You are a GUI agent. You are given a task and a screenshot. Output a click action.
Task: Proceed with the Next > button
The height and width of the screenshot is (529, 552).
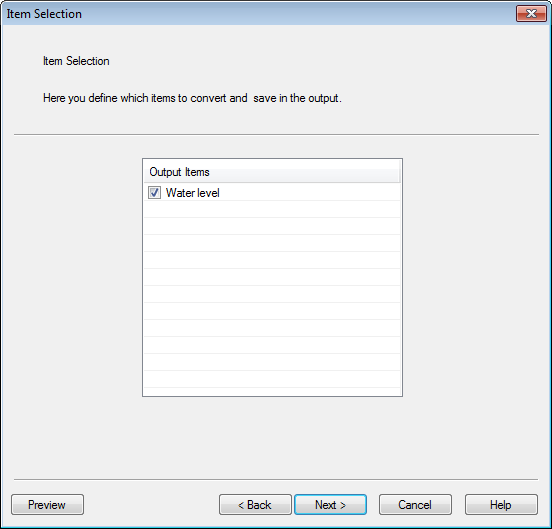(x=330, y=504)
